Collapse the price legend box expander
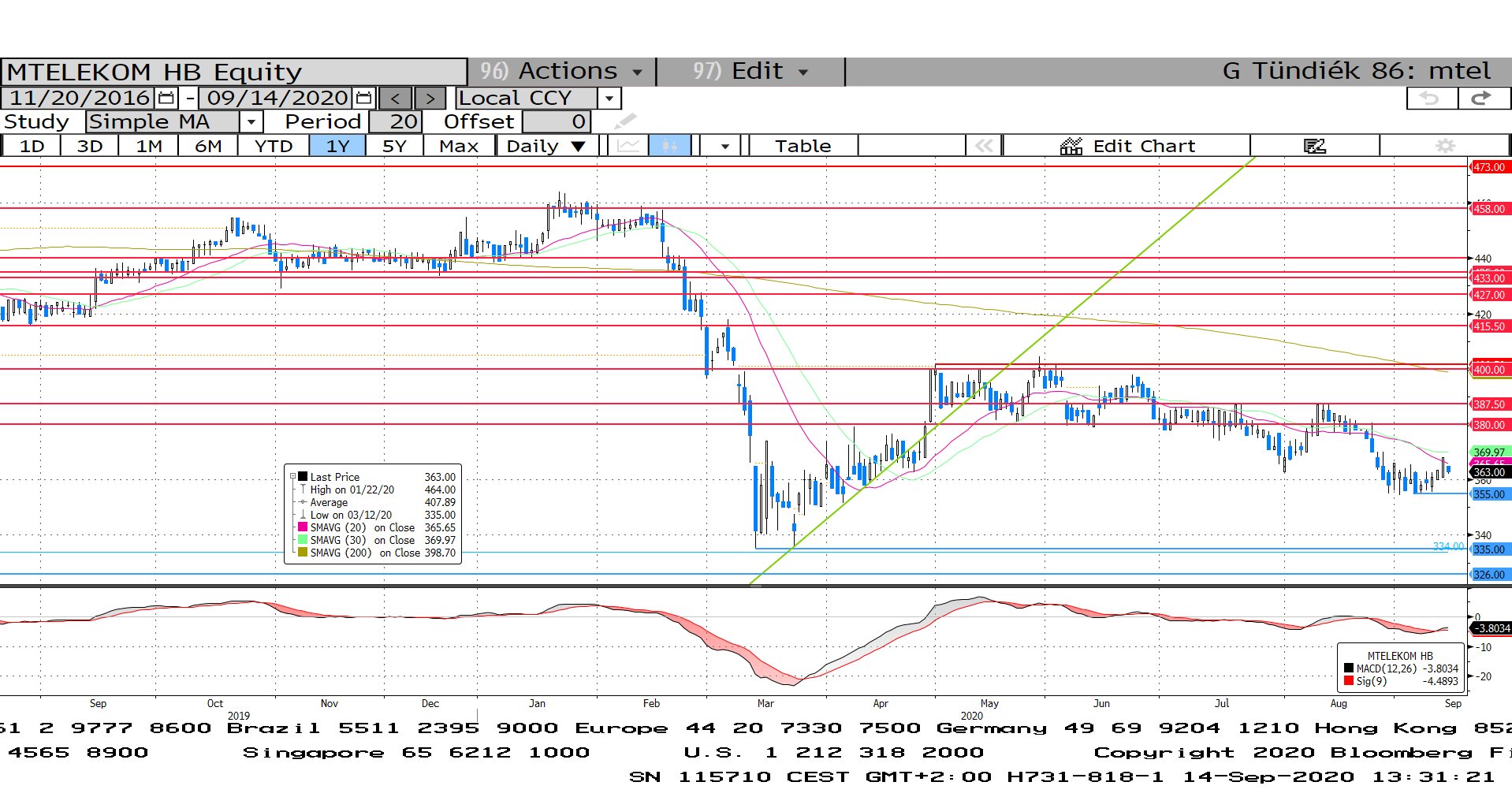Image resolution: width=1512 pixels, height=808 pixels. 292,477
